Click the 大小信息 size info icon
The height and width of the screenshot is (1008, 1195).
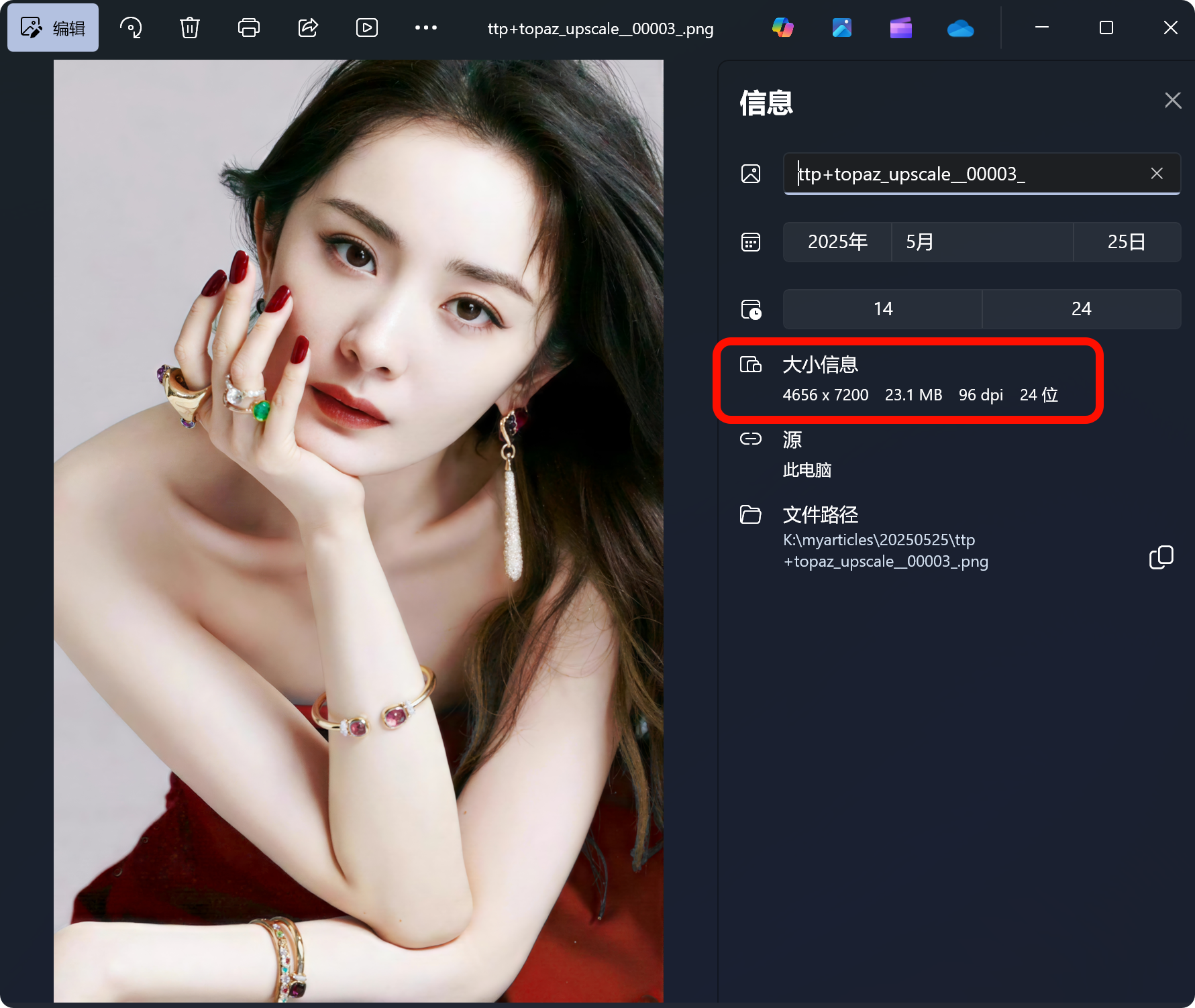[x=751, y=365]
